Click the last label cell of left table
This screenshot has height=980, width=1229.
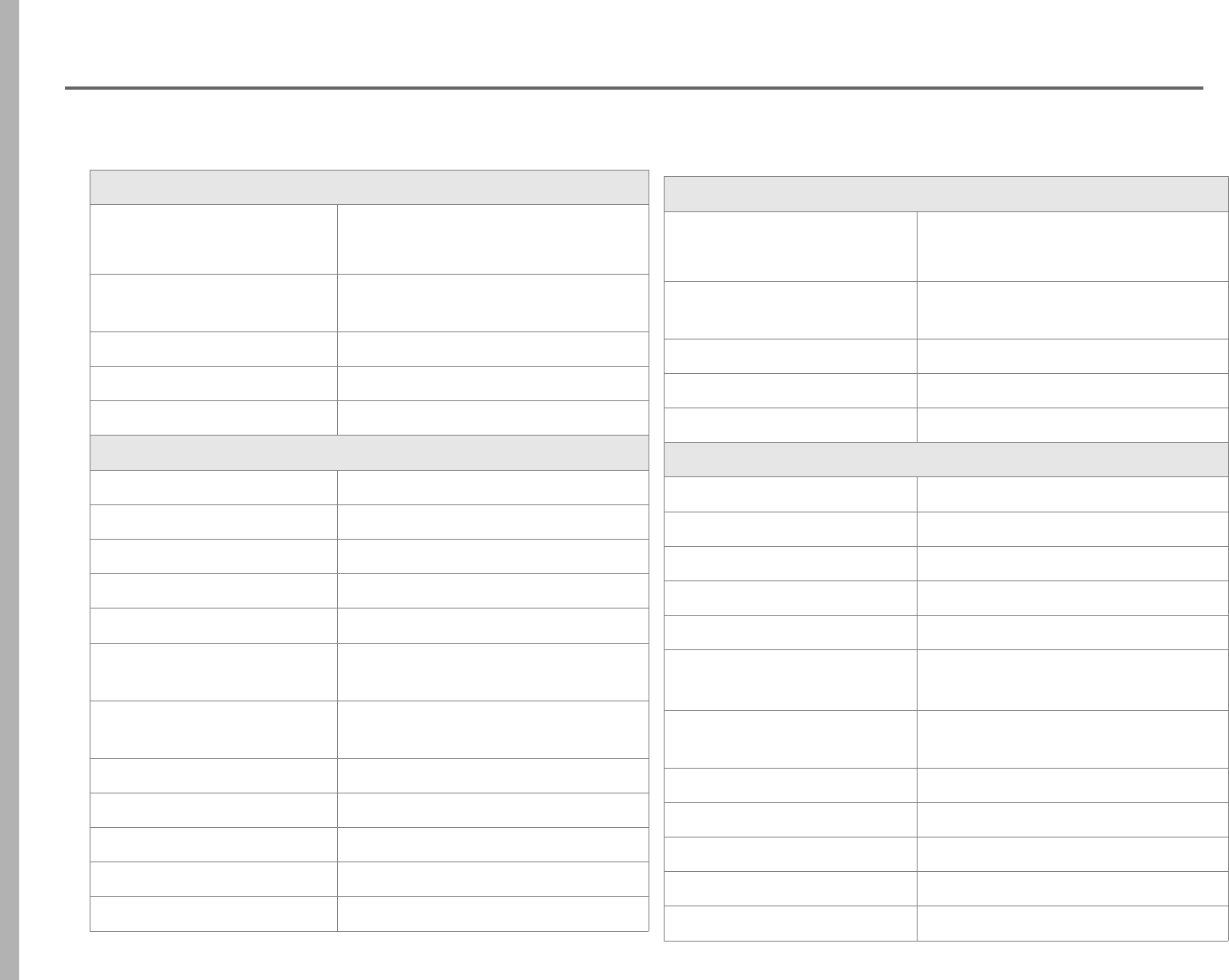214,914
